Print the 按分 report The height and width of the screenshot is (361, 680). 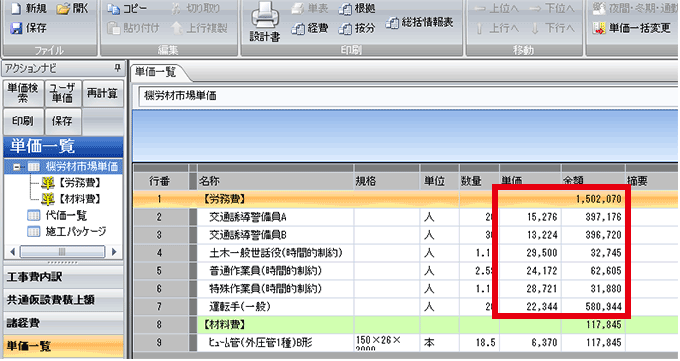click(345, 28)
